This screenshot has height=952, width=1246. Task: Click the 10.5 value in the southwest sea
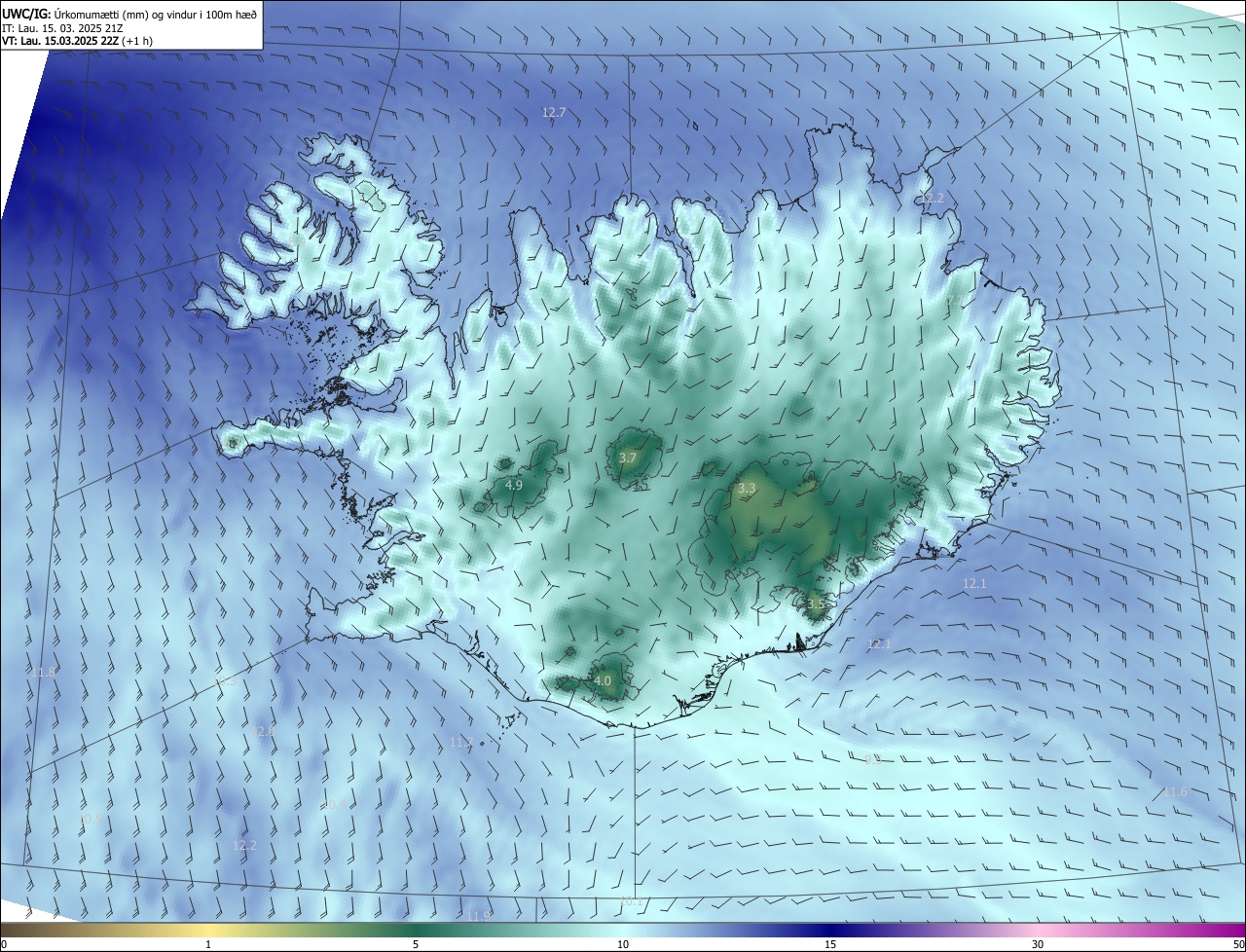coord(90,820)
